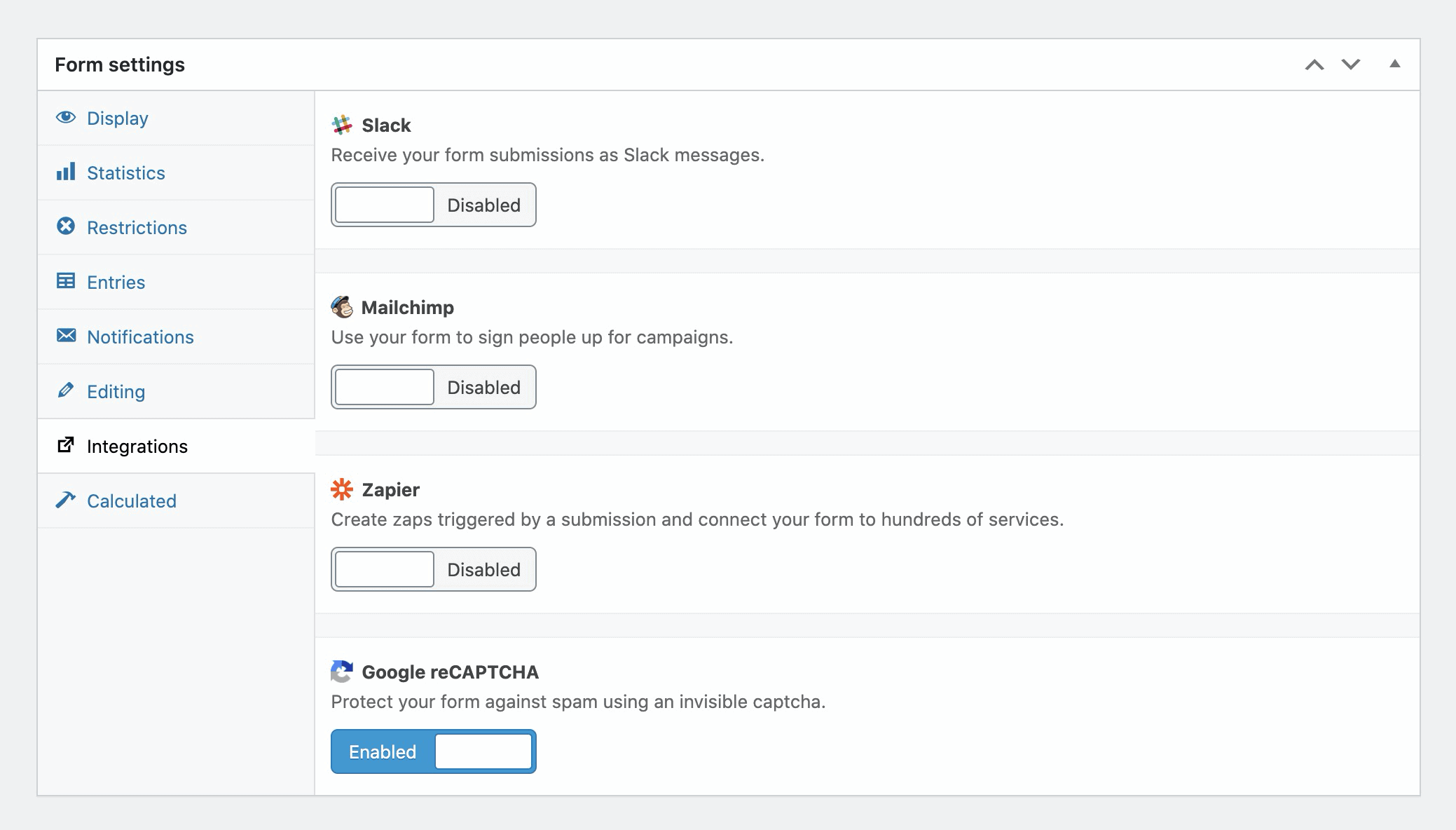This screenshot has height=830, width=1456.
Task: Click the Restrictions menu entry
Action: tap(137, 227)
